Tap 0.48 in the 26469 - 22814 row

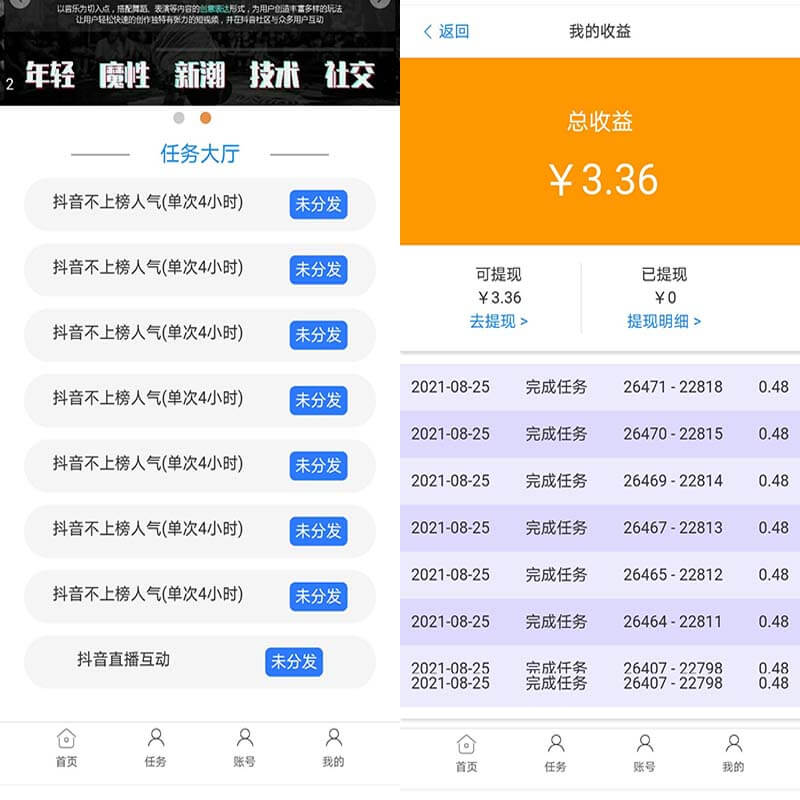pyautogui.click(x=773, y=481)
